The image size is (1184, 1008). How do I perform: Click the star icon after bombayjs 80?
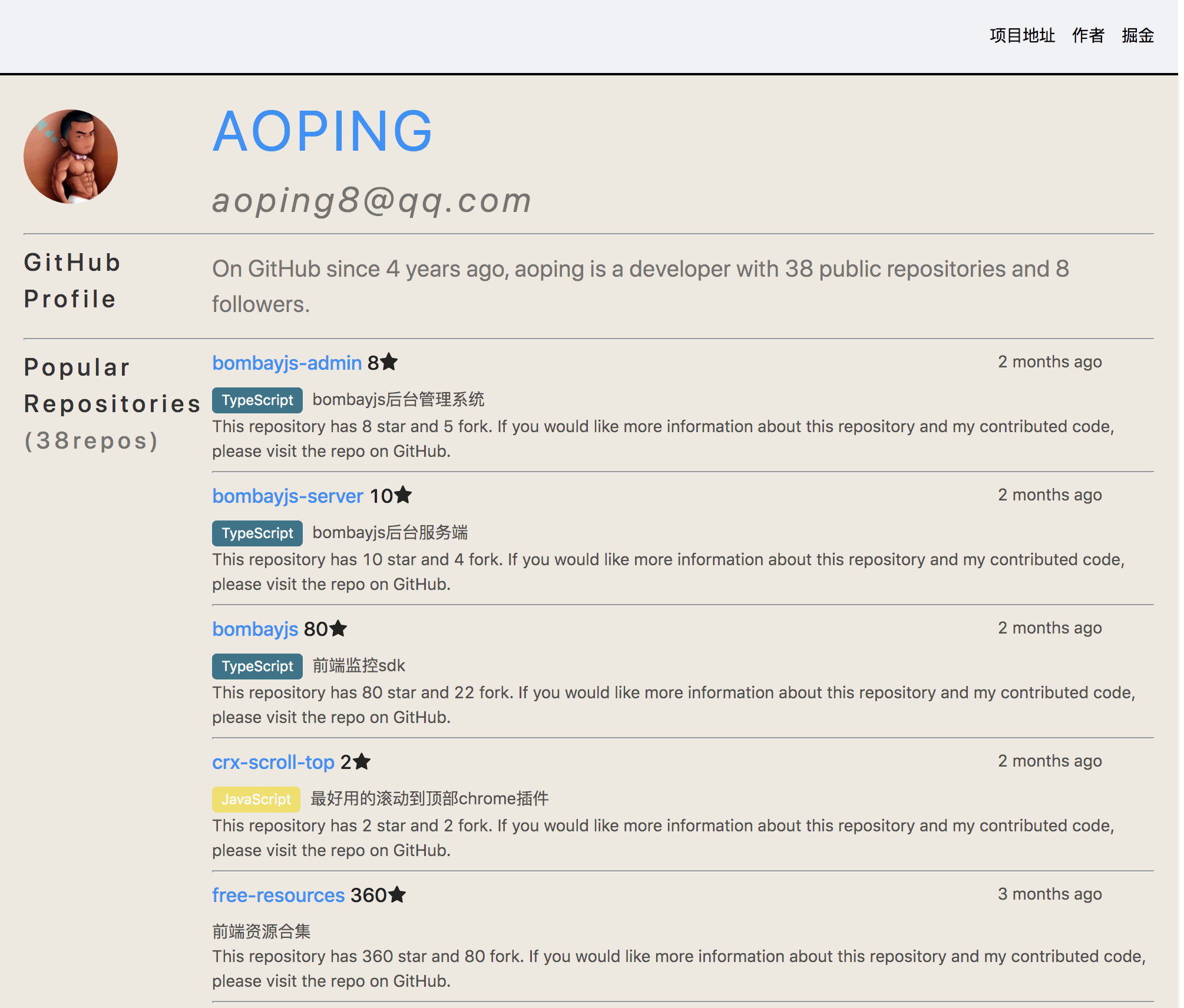point(338,628)
